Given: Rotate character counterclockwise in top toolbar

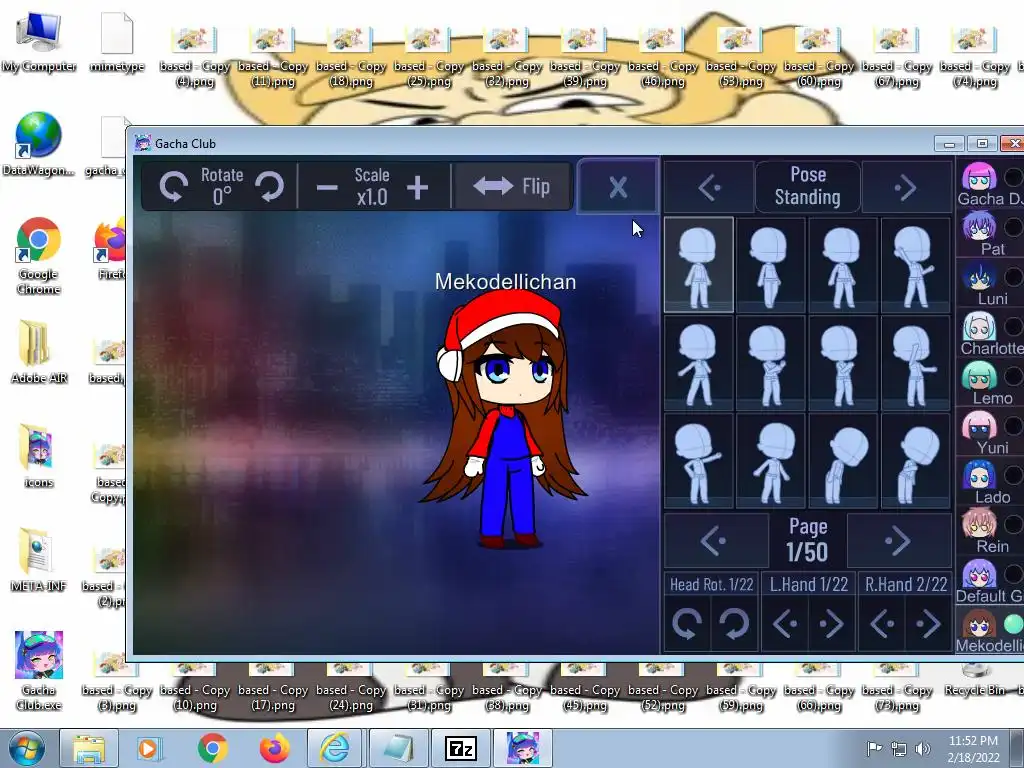Looking at the screenshot, I should [x=173, y=187].
